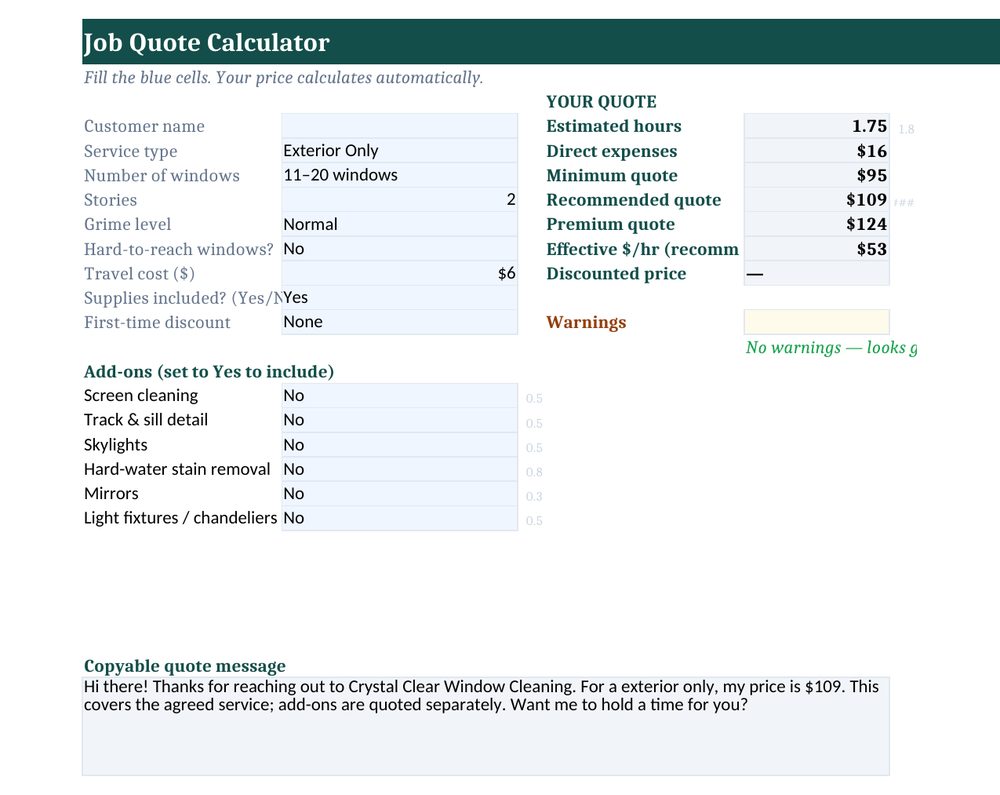Click the 'Number of windows' label
Viewport: 1000px width, 795px height.
coord(162,175)
